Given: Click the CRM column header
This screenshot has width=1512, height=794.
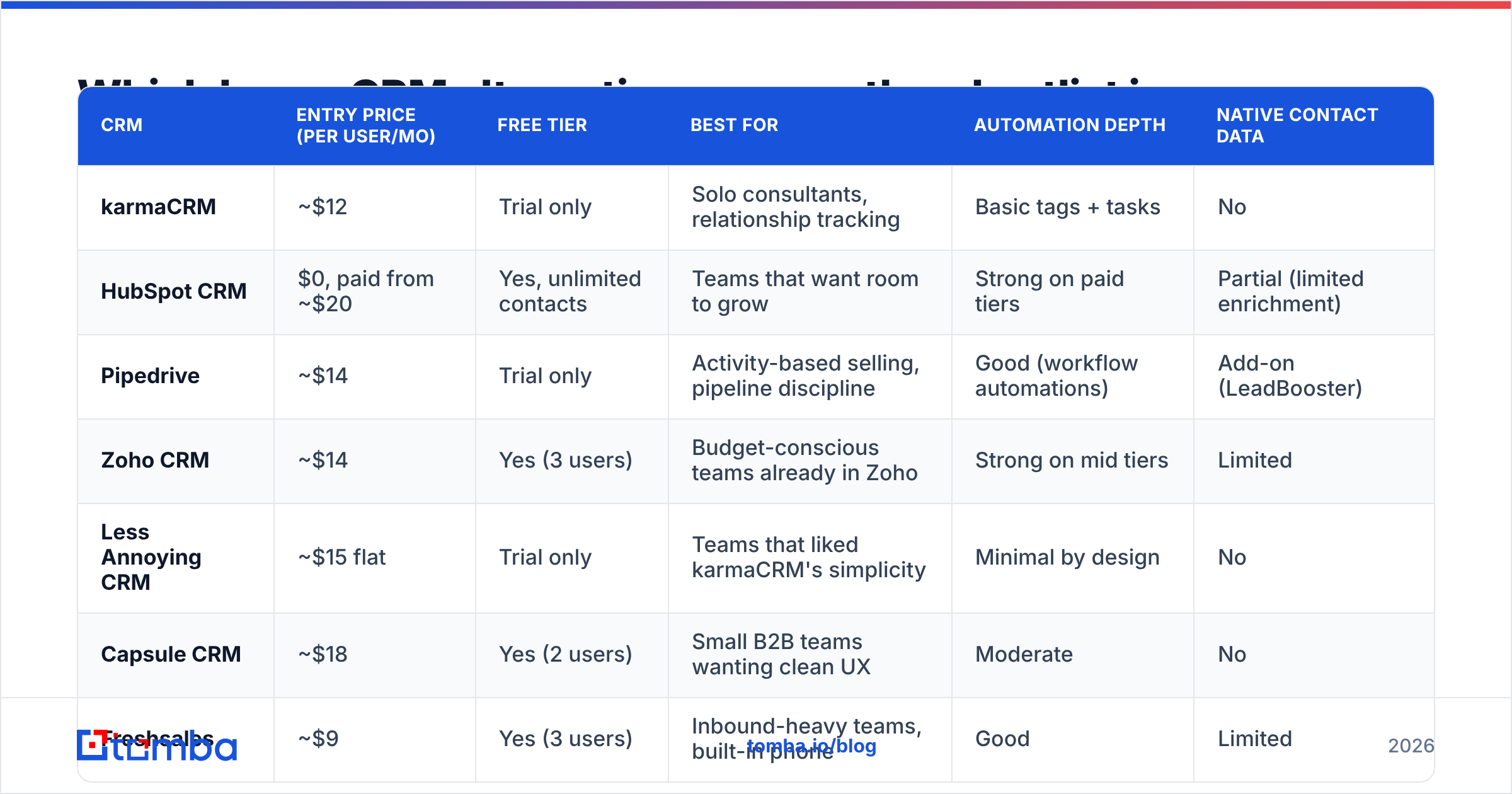Looking at the screenshot, I should coord(122,125).
